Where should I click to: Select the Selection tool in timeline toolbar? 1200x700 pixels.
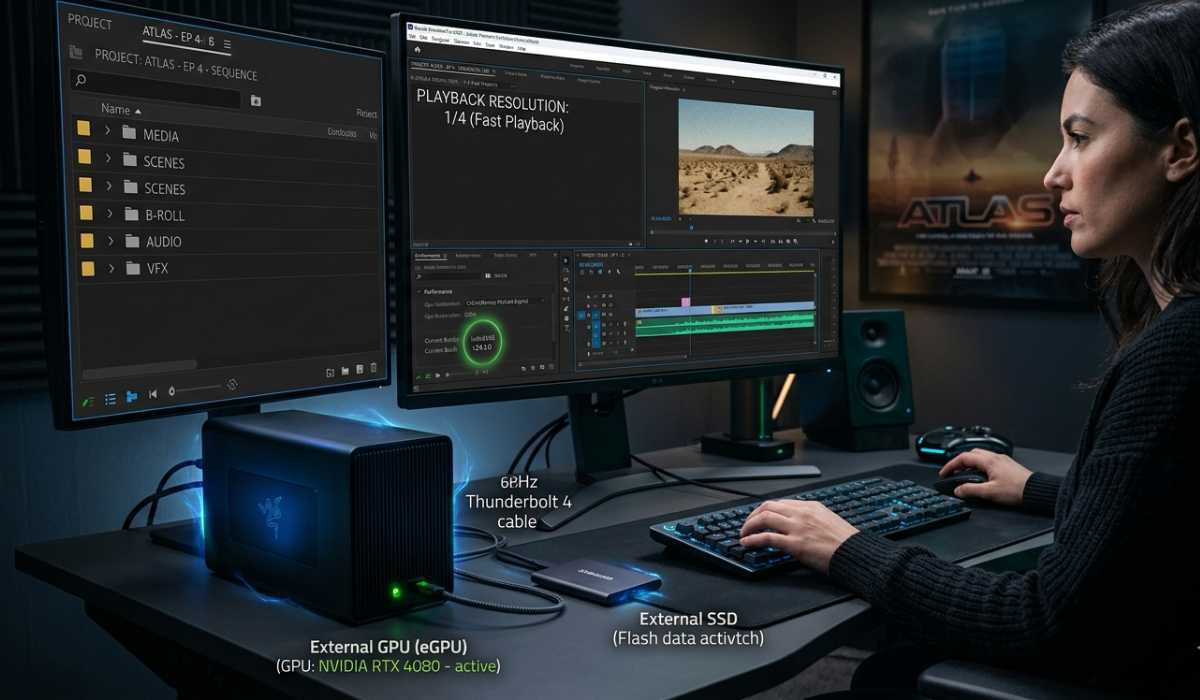[x=566, y=260]
